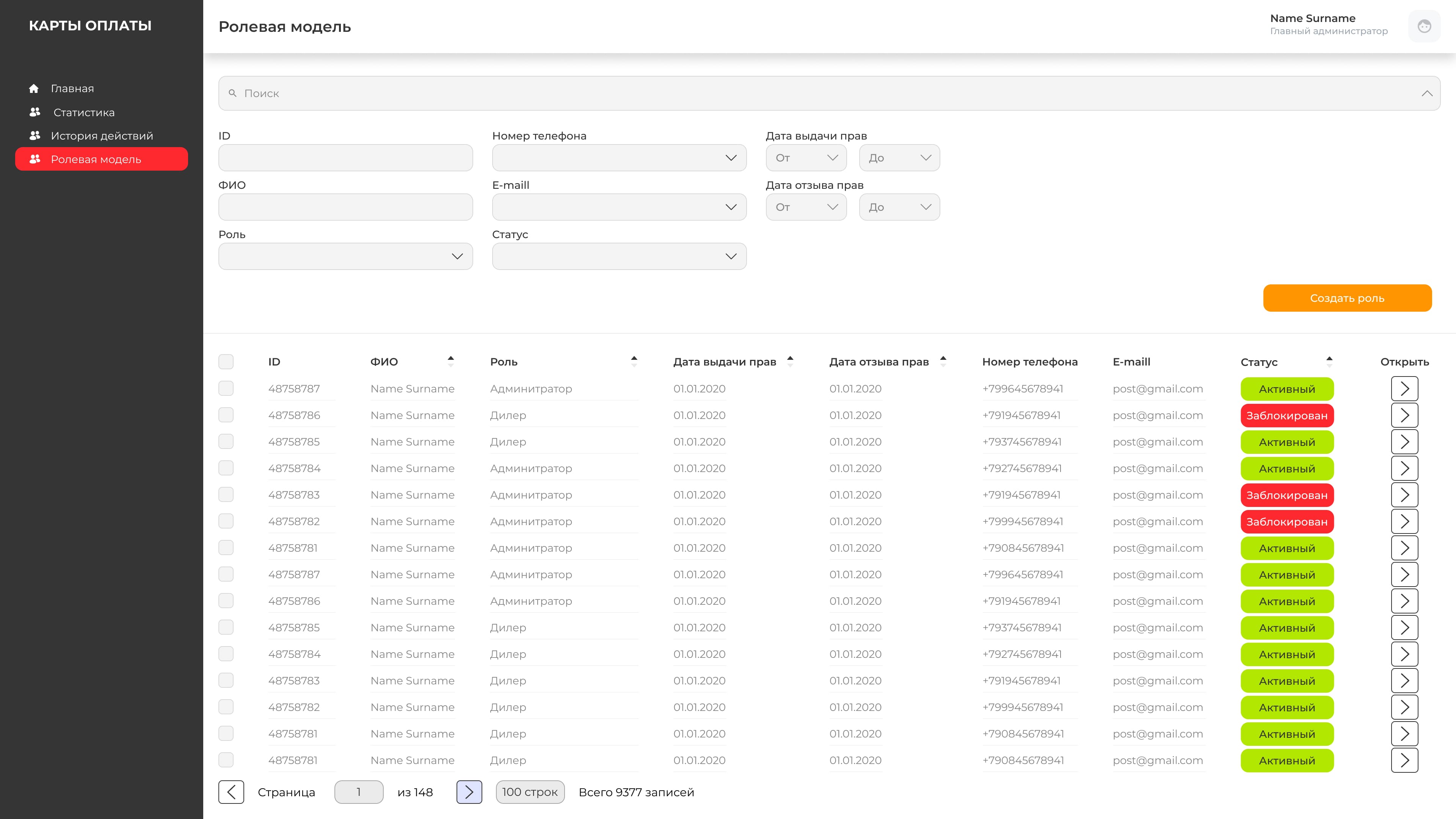Image resolution: width=1456 pixels, height=819 pixels.
Task: Click the Создать роль button
Action: [1347, 298]
